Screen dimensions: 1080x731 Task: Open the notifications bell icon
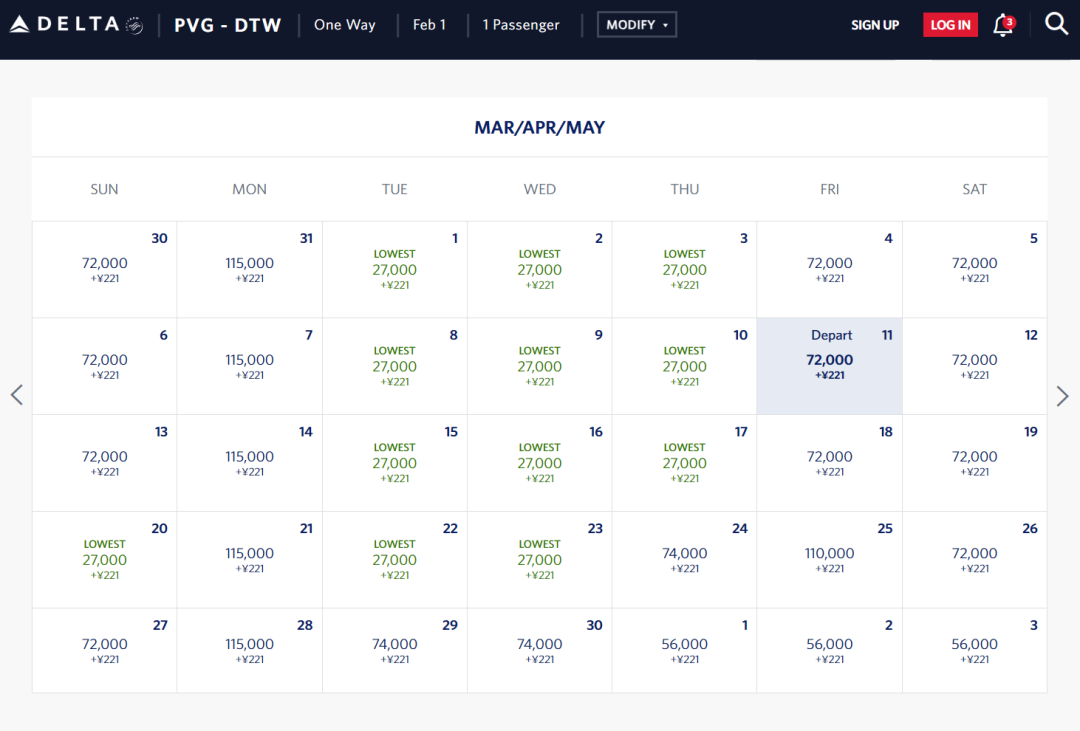click(x=1003, y=25)
